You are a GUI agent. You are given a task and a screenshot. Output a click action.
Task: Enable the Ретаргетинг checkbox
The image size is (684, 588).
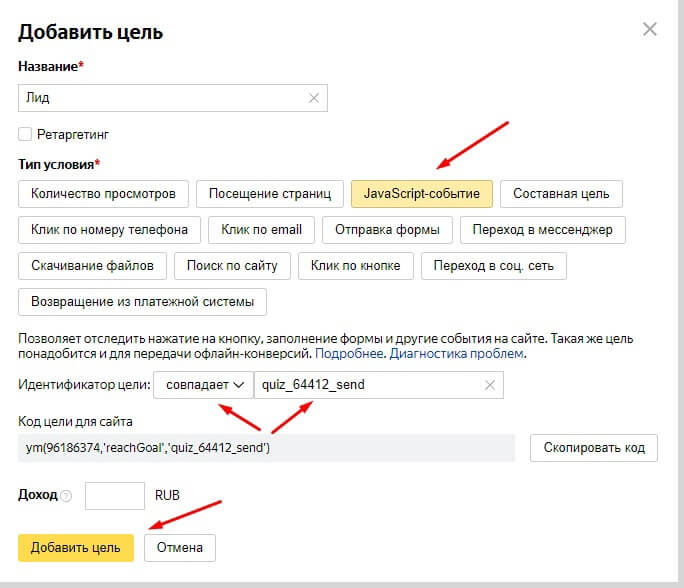(x=25, y=133)
